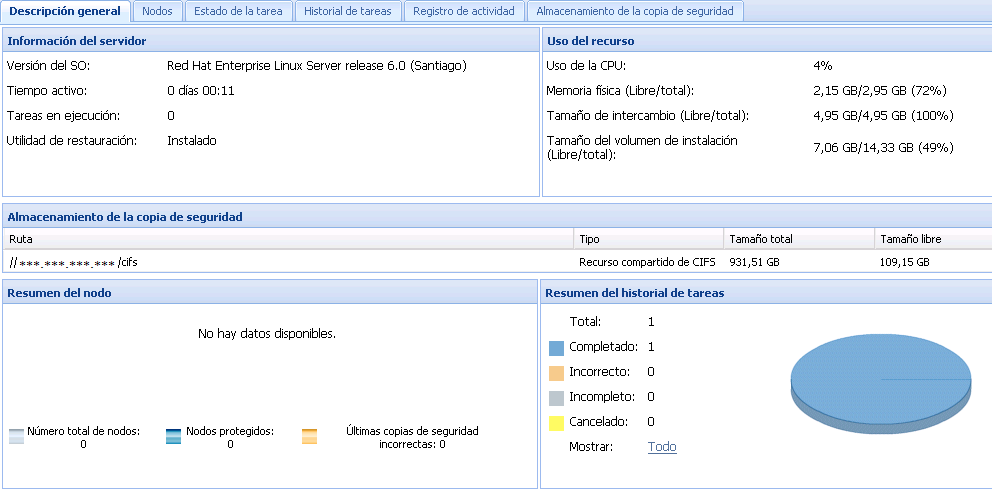The height and width of the screenshot is (493, 992).
Task: Click the protected nodes icon
Action: (x=173, y=436)
